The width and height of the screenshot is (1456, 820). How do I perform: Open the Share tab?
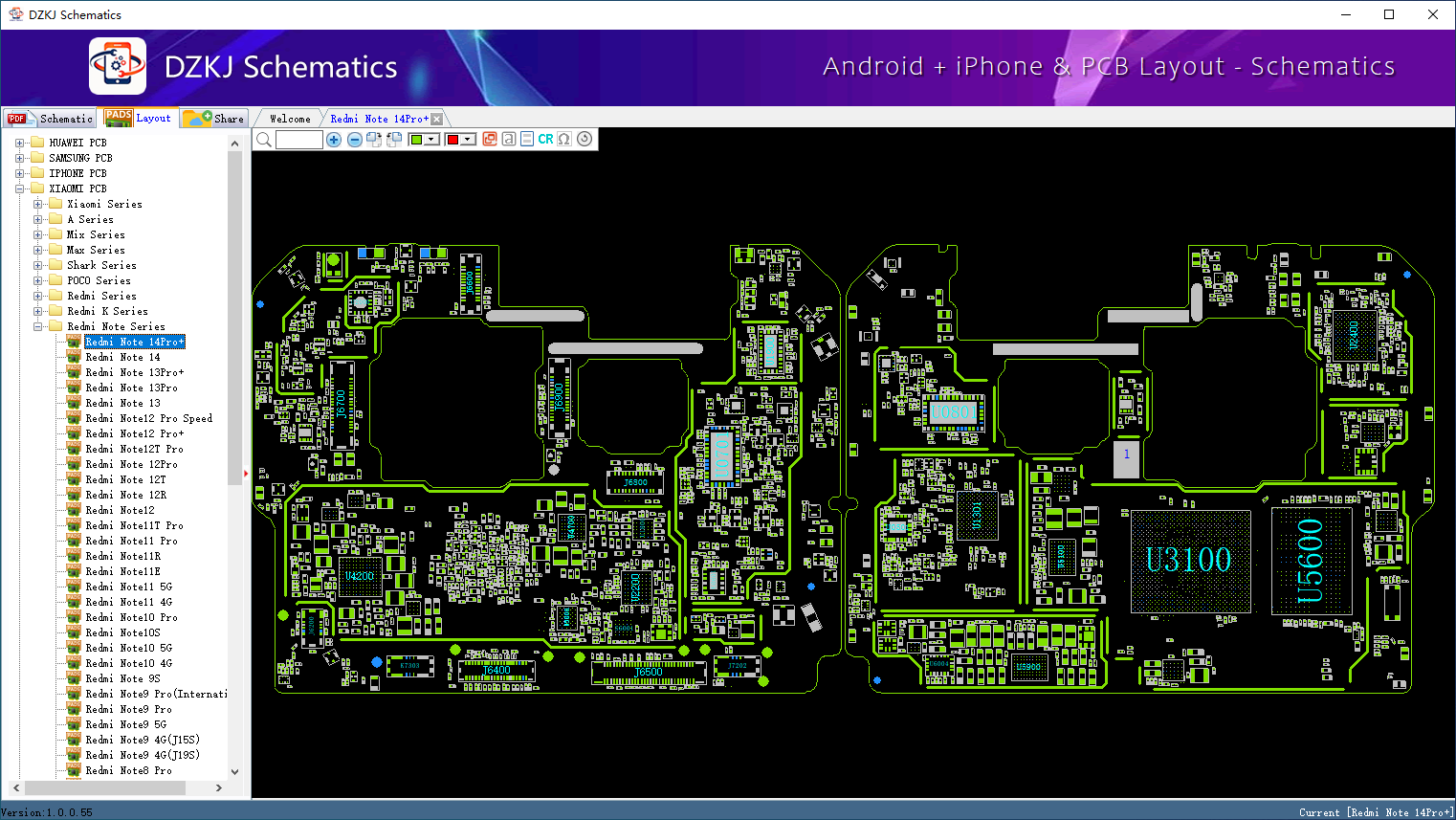(214, 119)
